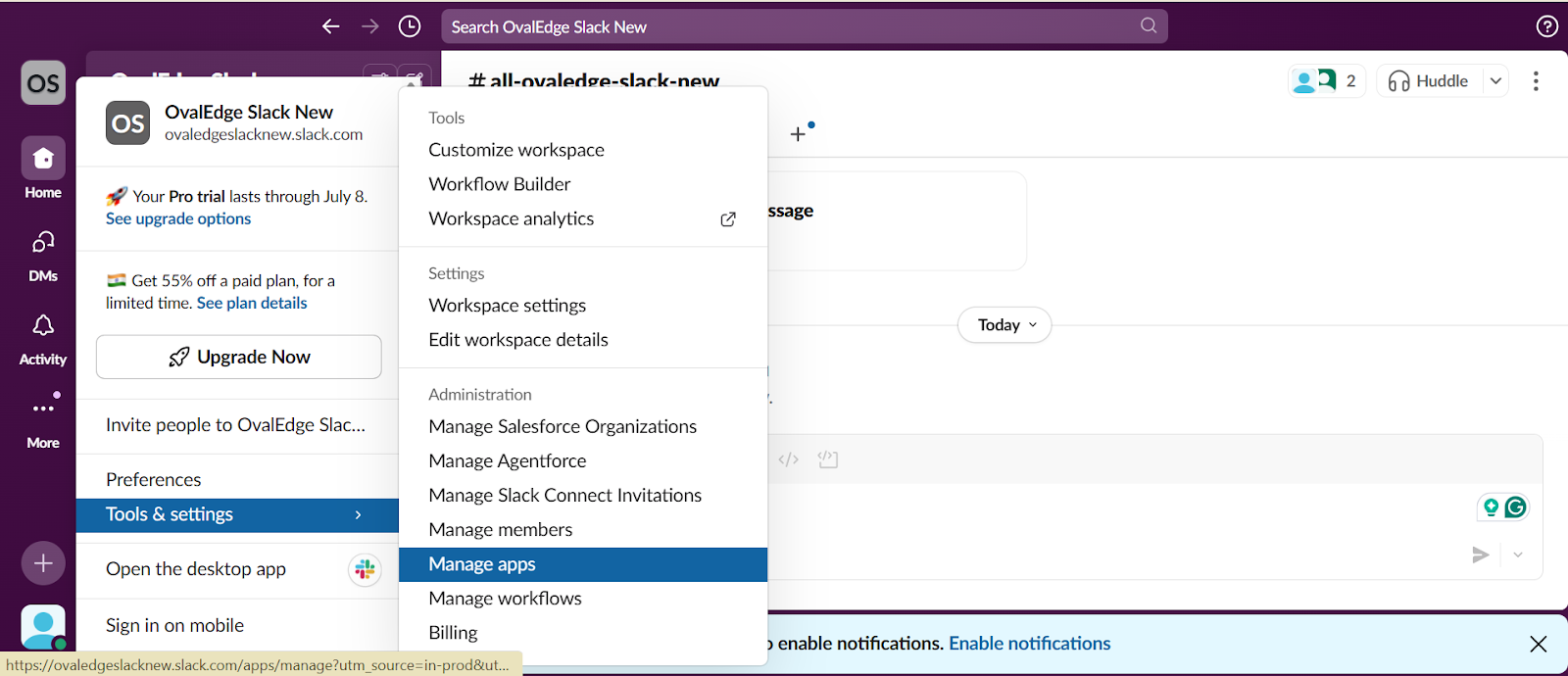Click the Upgrade Now button
Screen dimensions: 1568x676
tap(239, 357)
